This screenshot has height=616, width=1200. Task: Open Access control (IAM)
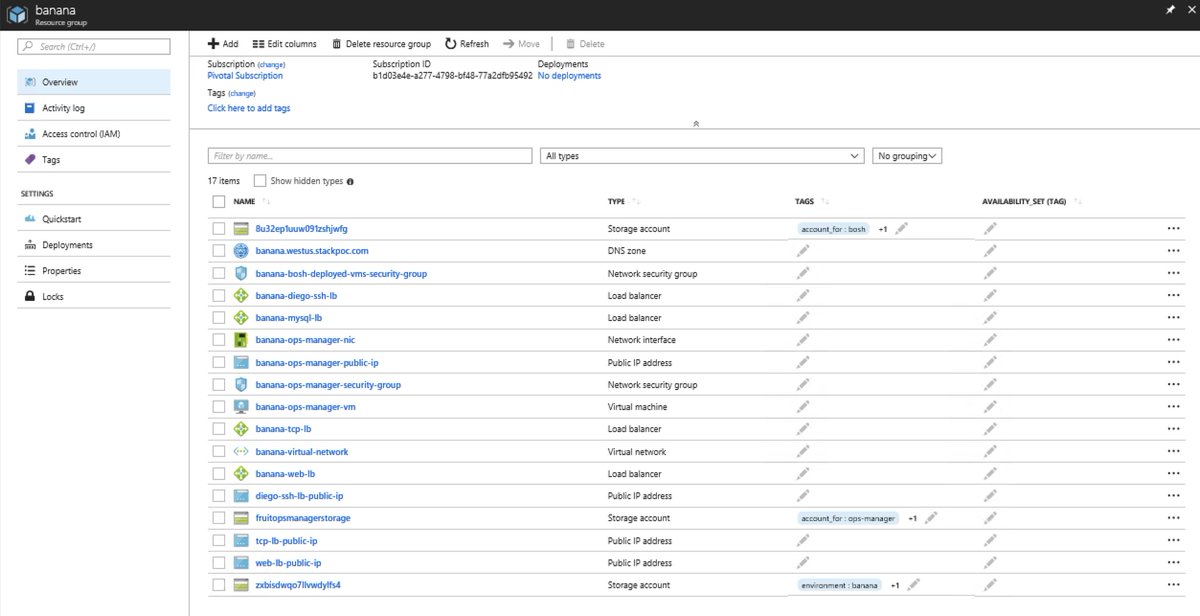(94, 134)
